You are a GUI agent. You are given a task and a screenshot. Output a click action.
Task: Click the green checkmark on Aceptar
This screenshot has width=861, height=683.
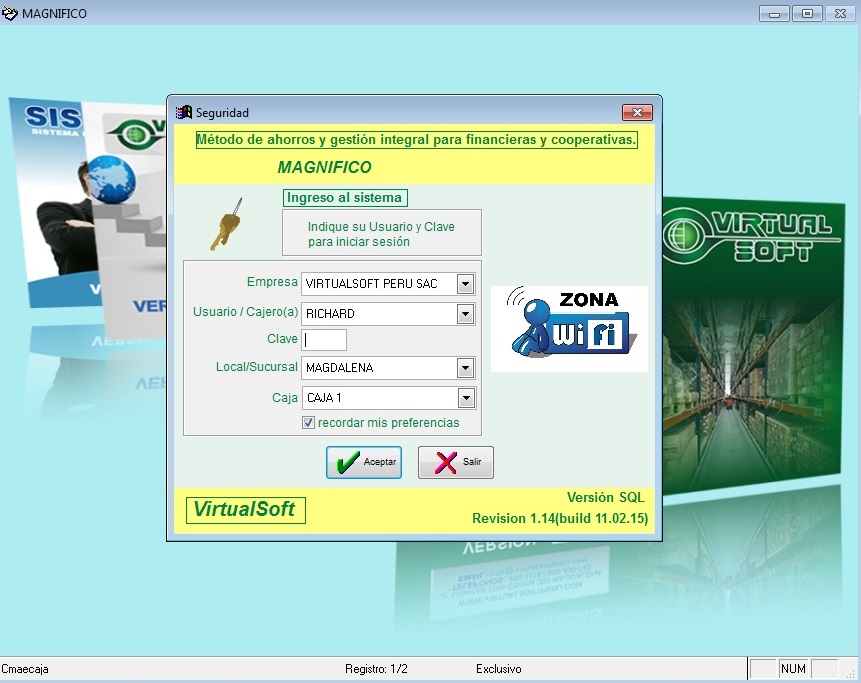click(x=348, y=462)
